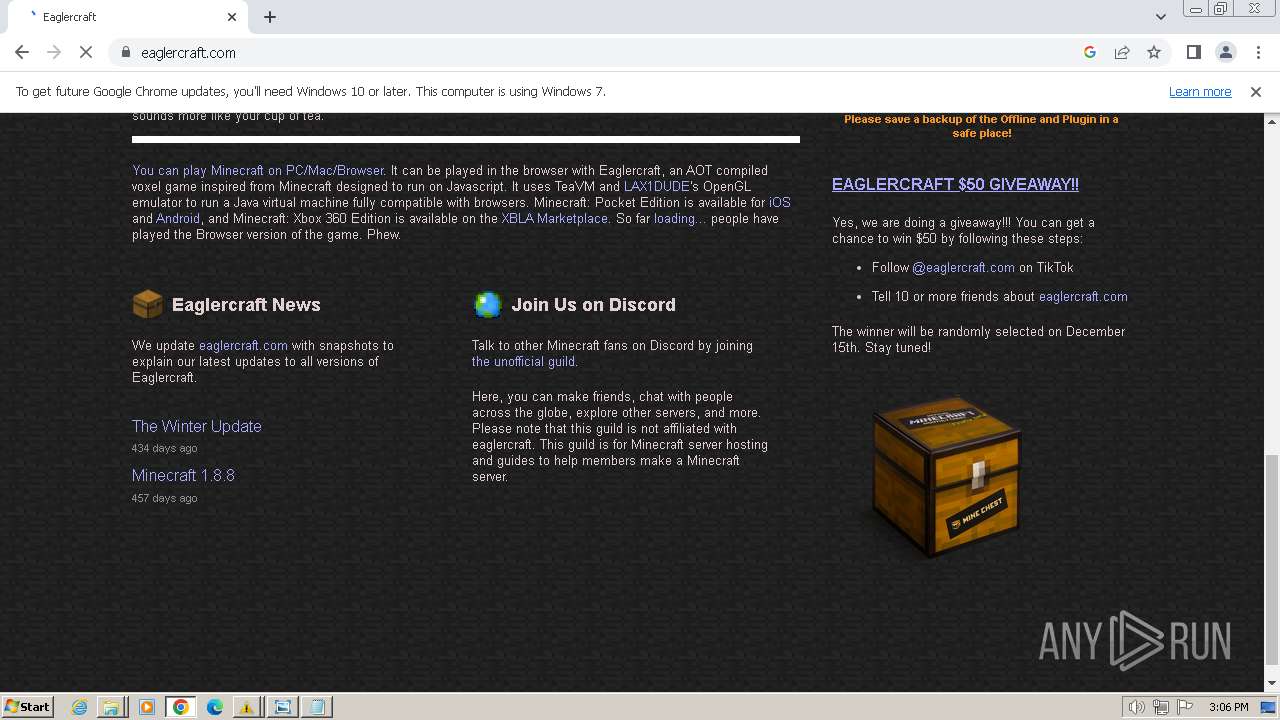Open the Minecraft 1.8.8 news post
1280x720 pixels.
[183, 475]
